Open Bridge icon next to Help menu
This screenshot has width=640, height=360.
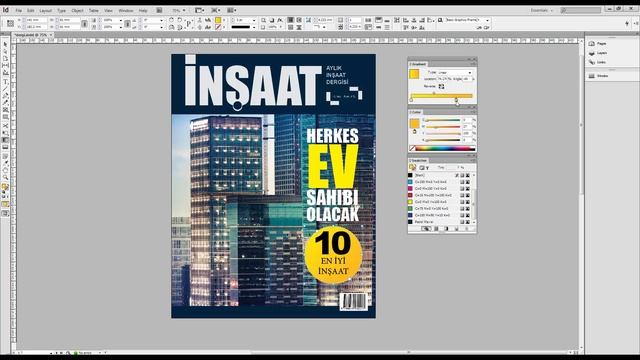point(159,10)
